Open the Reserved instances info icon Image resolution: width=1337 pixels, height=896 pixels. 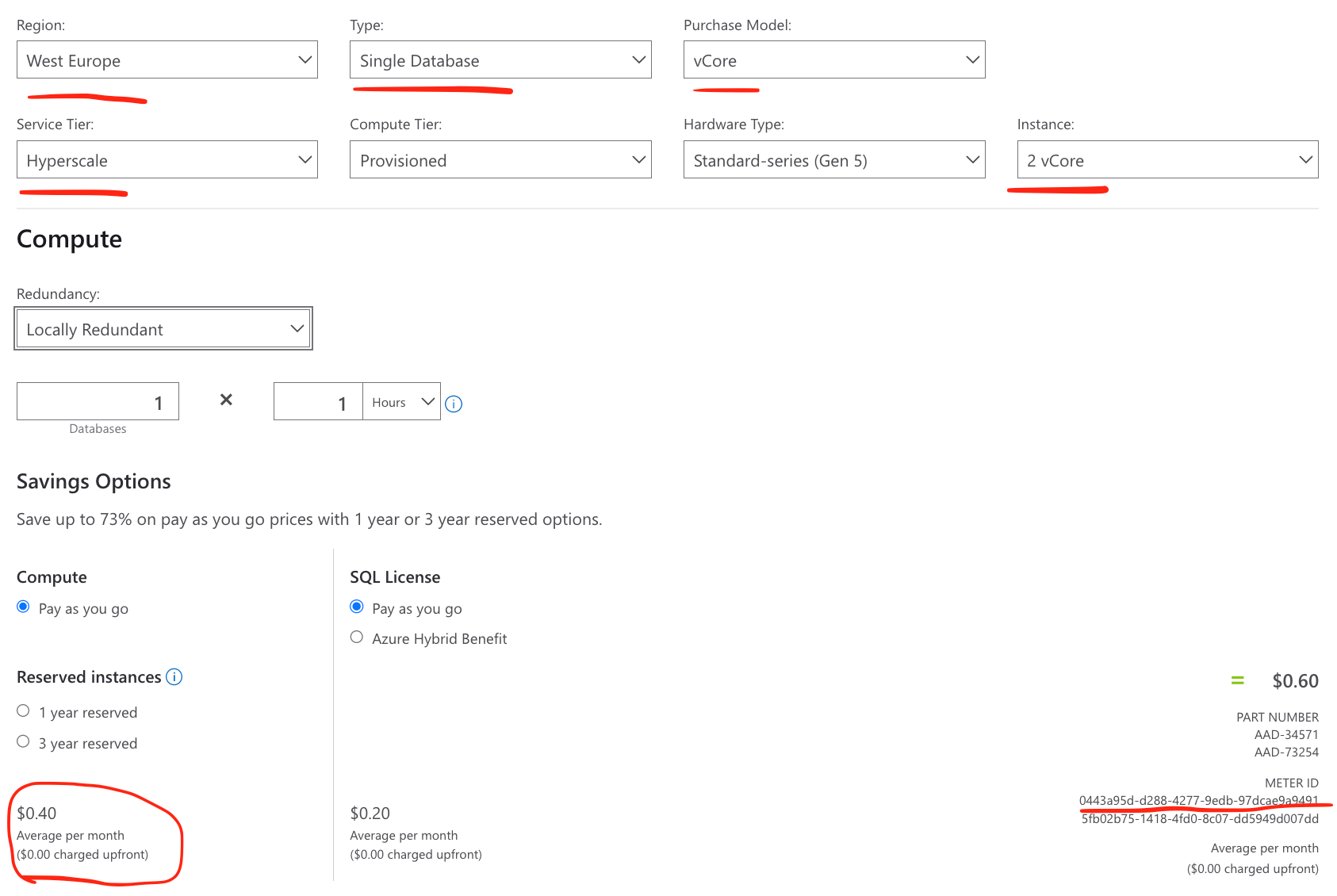point(174,677)
